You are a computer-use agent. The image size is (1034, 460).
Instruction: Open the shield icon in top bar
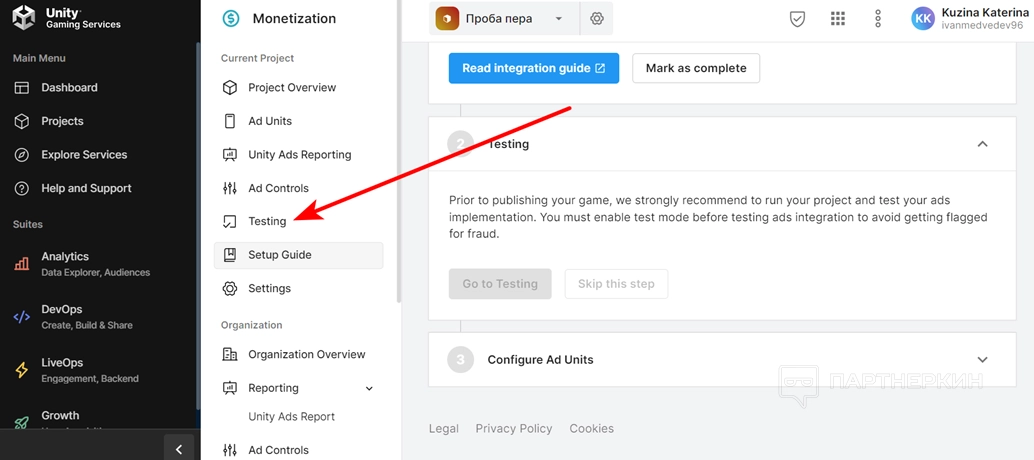tap(797, 19)
